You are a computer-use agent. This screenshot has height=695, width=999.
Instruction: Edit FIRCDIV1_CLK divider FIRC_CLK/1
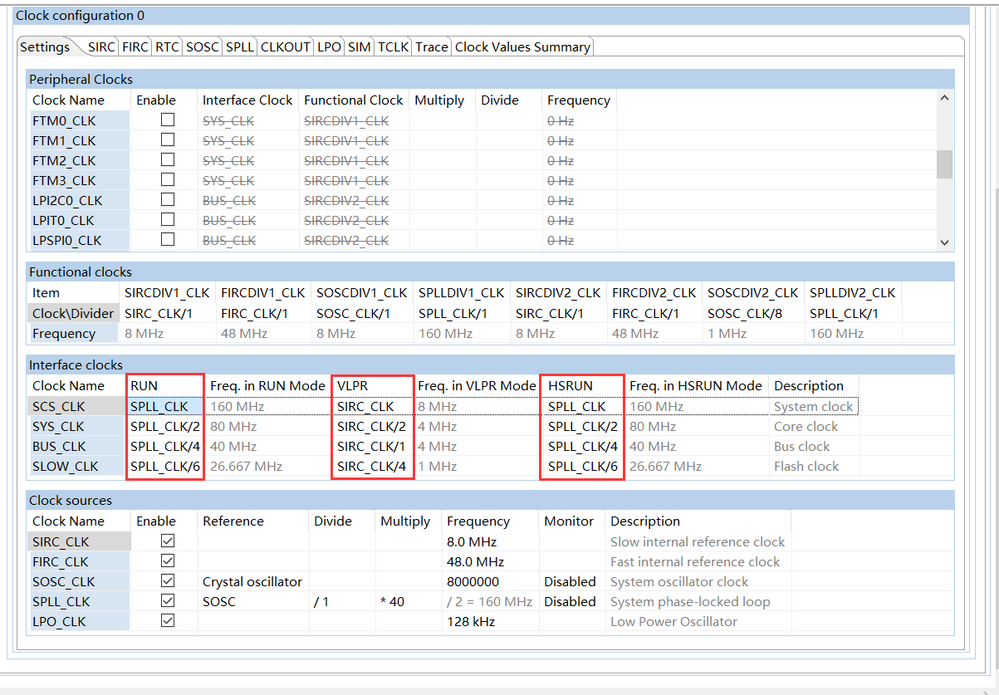(264, 313)
